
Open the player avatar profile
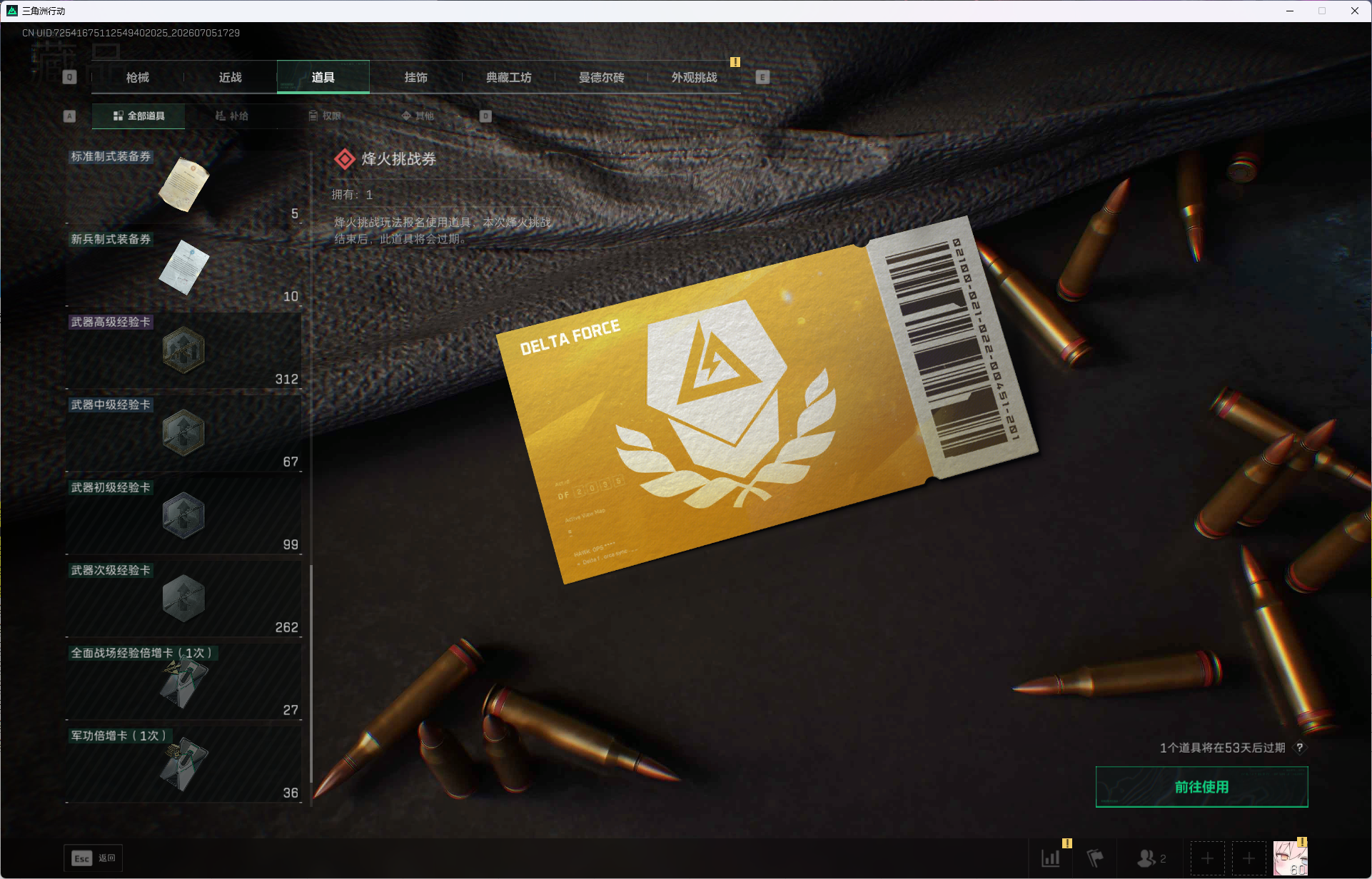click(1291, 858)
